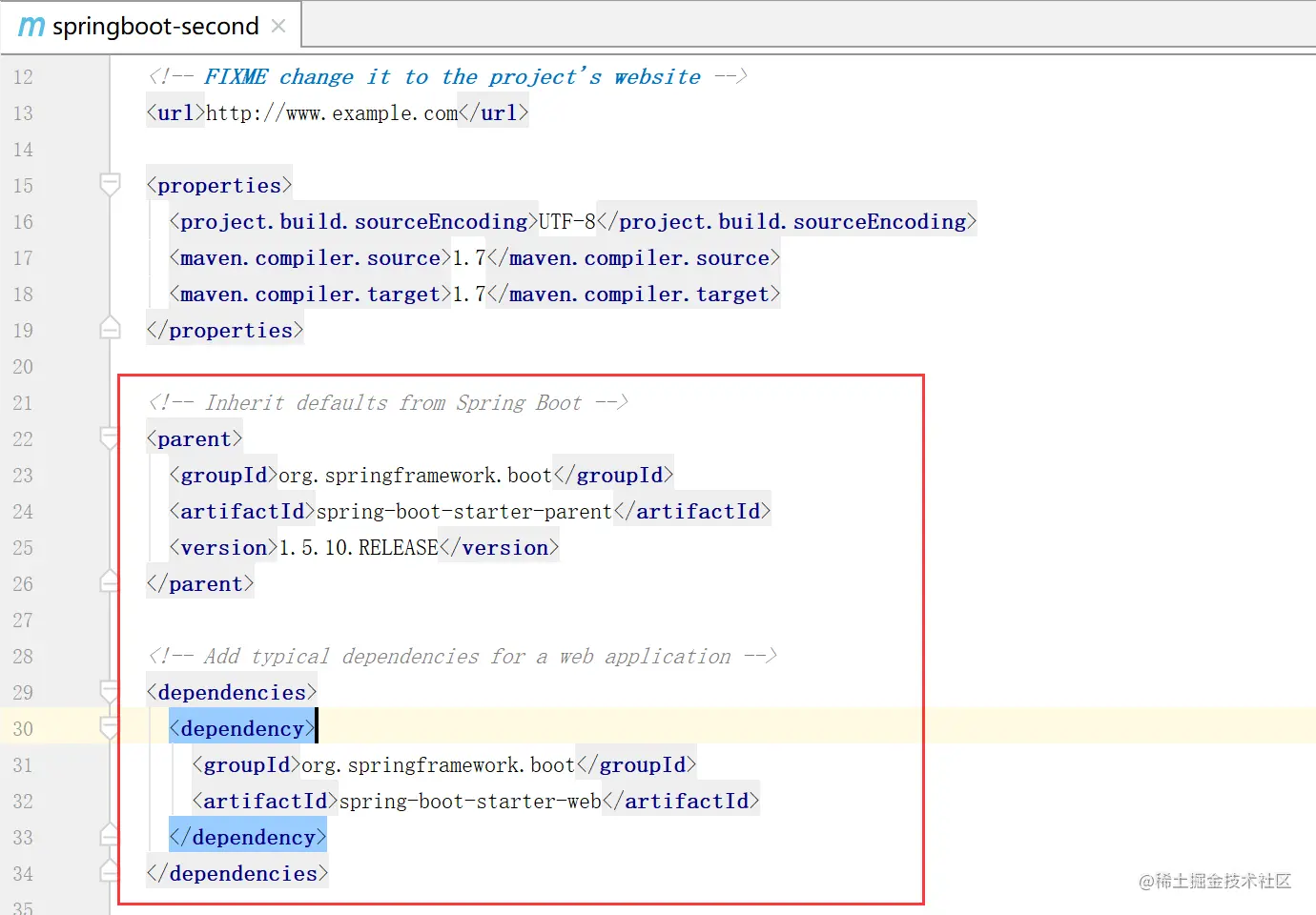Viewport: 1316px width, 915px height.
Task: Click line number 20 in the gutter
Action: 23,367
